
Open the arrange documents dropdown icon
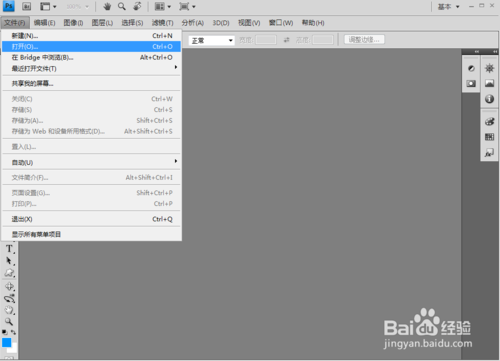coord(162,6)
